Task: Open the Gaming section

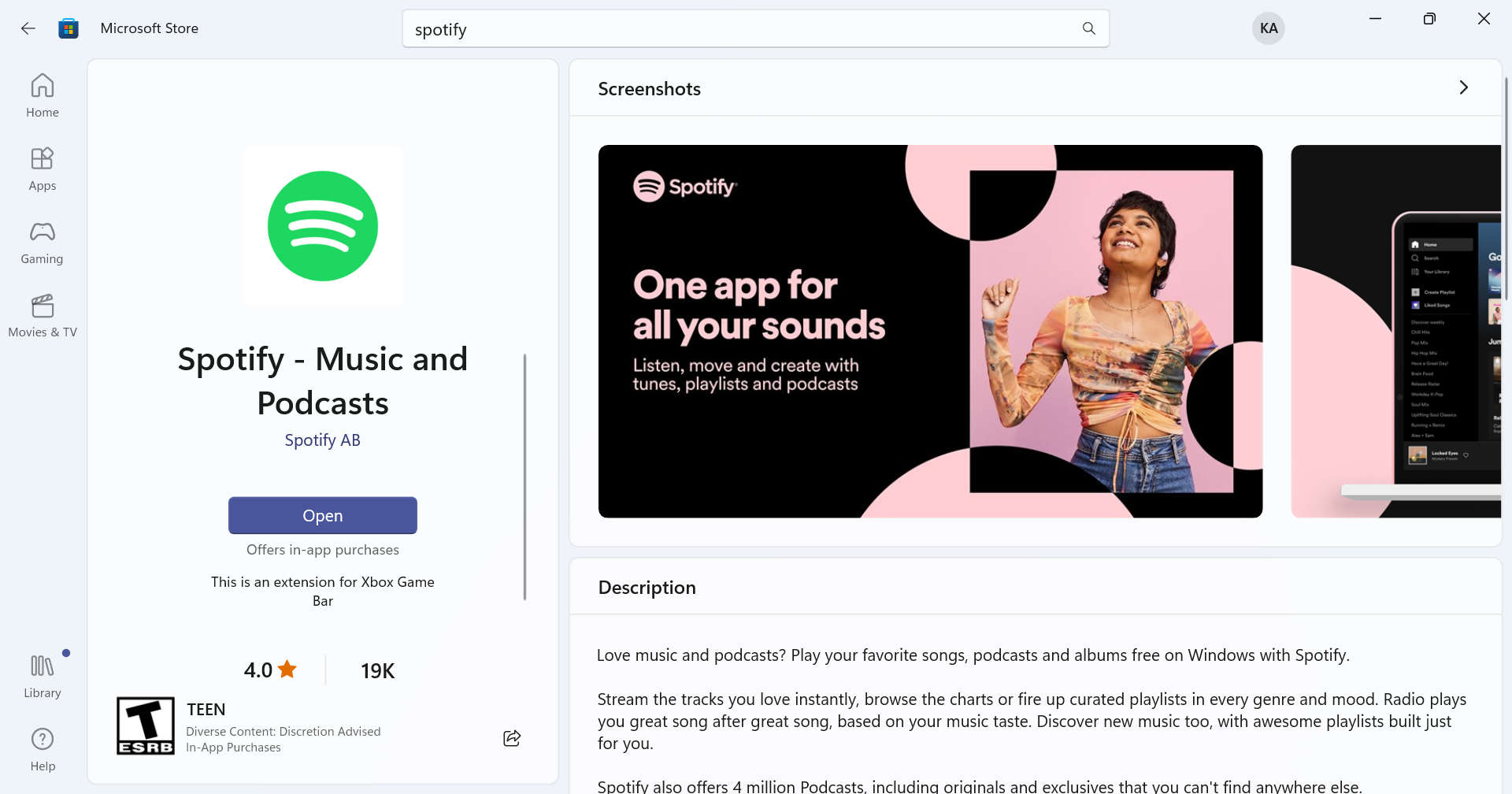Action: coord(42,243)
